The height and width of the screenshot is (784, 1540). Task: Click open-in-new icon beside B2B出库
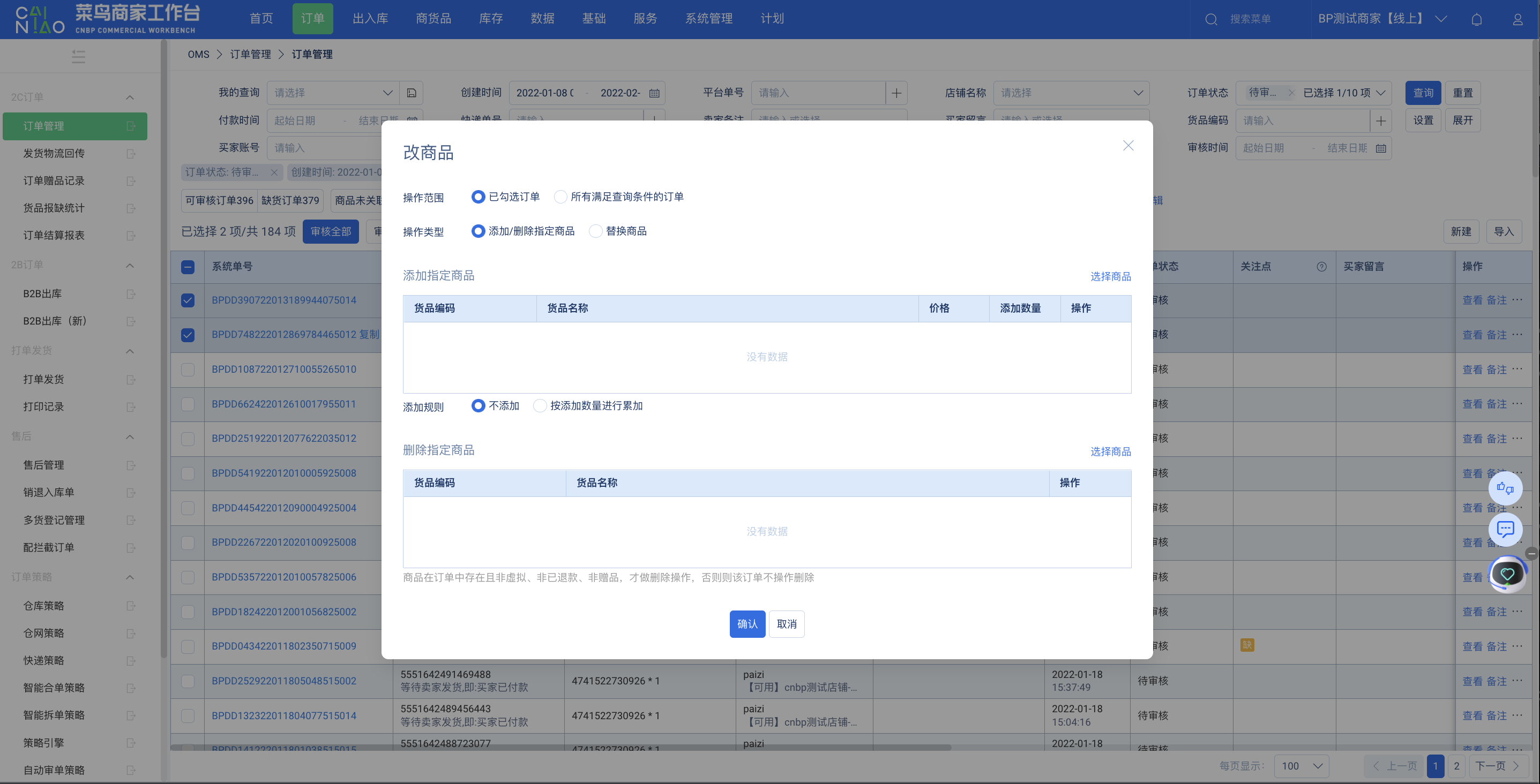131,294
